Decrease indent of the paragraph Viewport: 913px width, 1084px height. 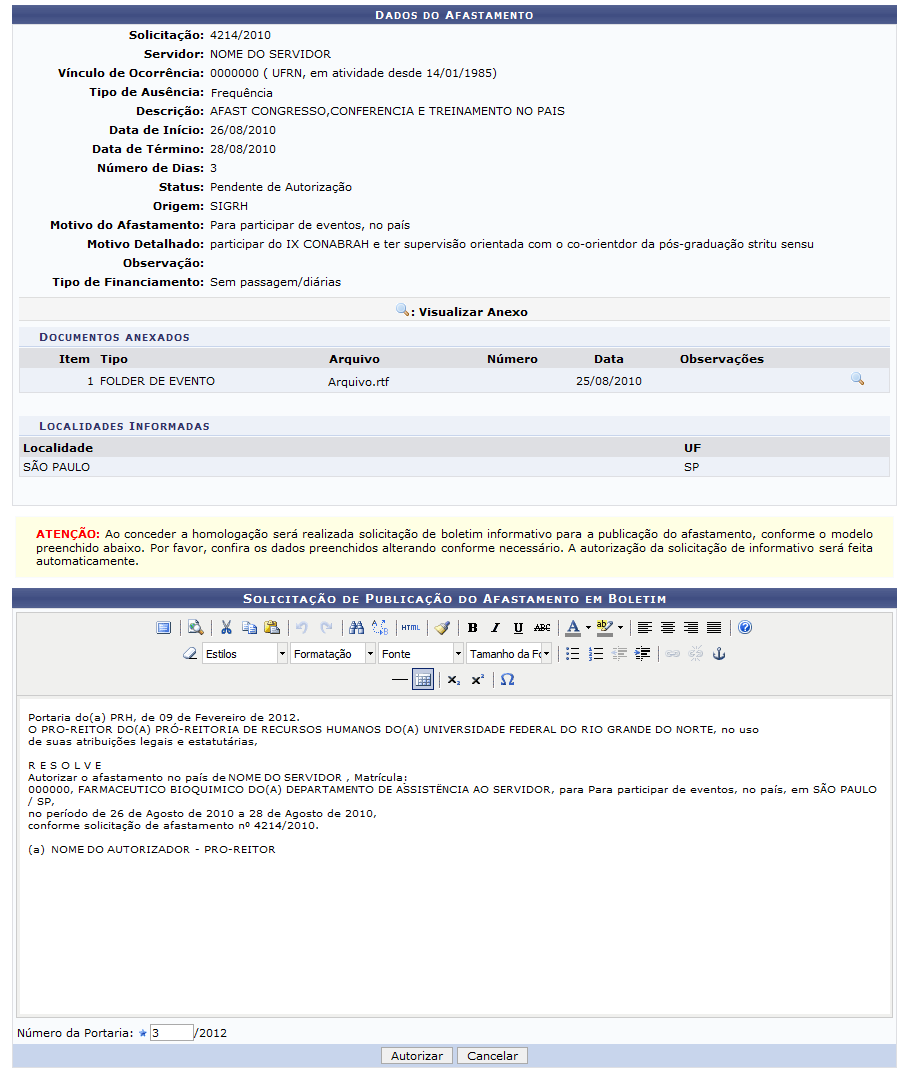click(619, 654)
